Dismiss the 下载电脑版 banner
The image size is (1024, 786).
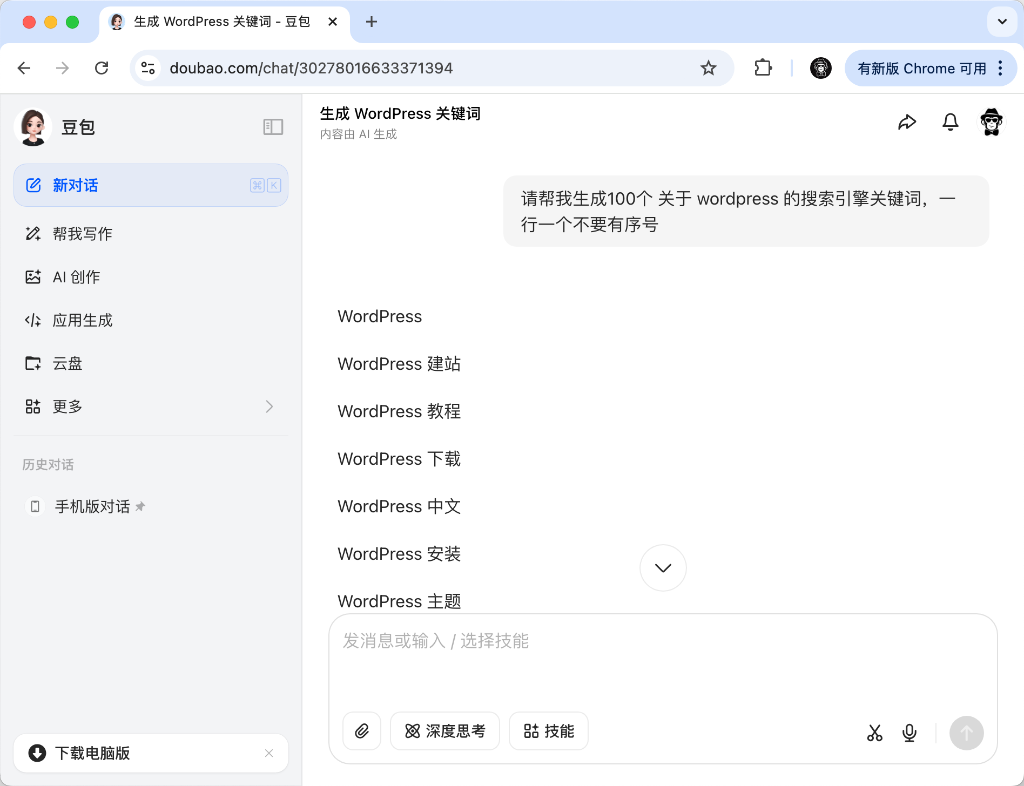pos(268,753)
